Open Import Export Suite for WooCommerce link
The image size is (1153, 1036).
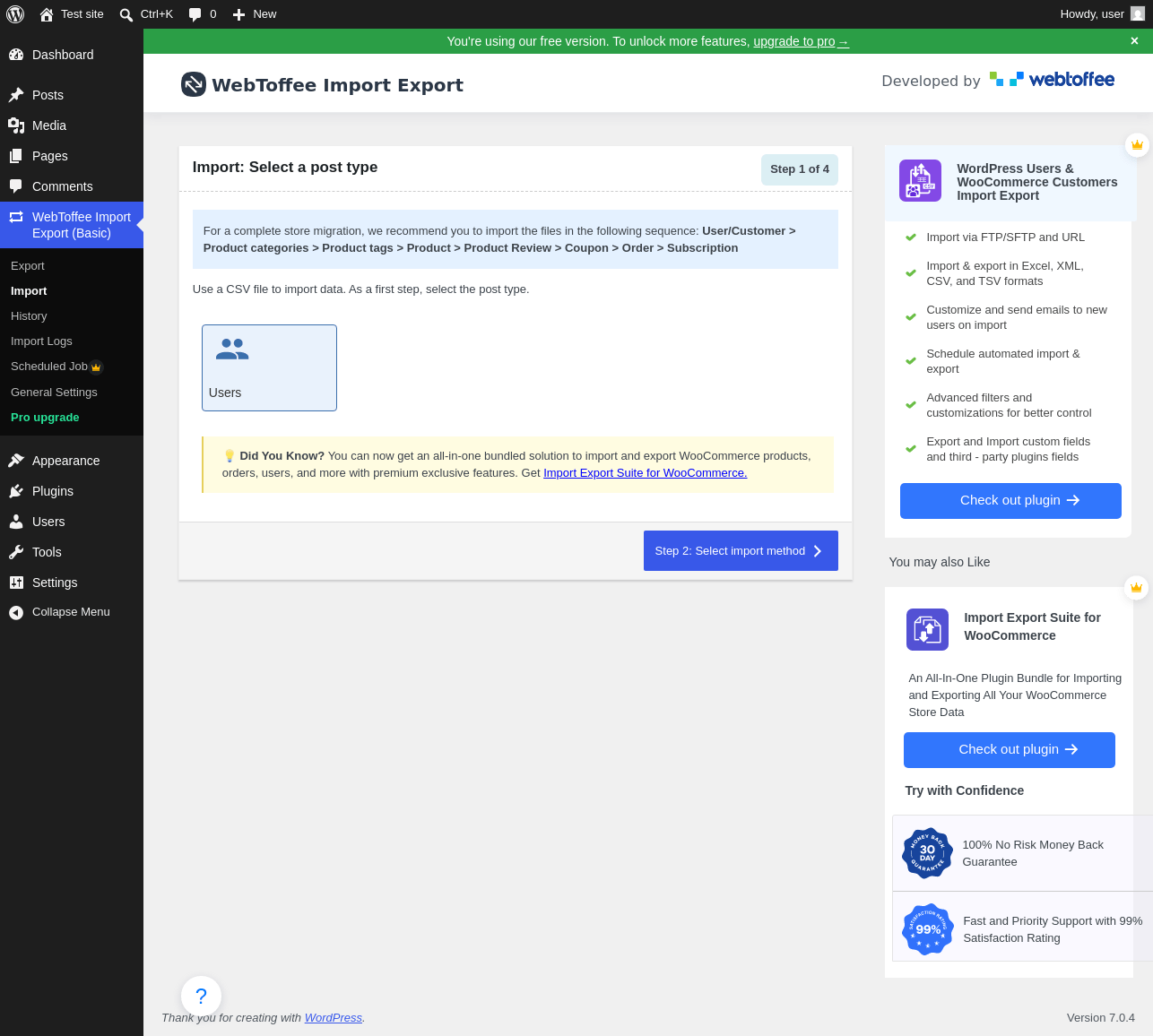pyautogui.click(x=645, y=473)
